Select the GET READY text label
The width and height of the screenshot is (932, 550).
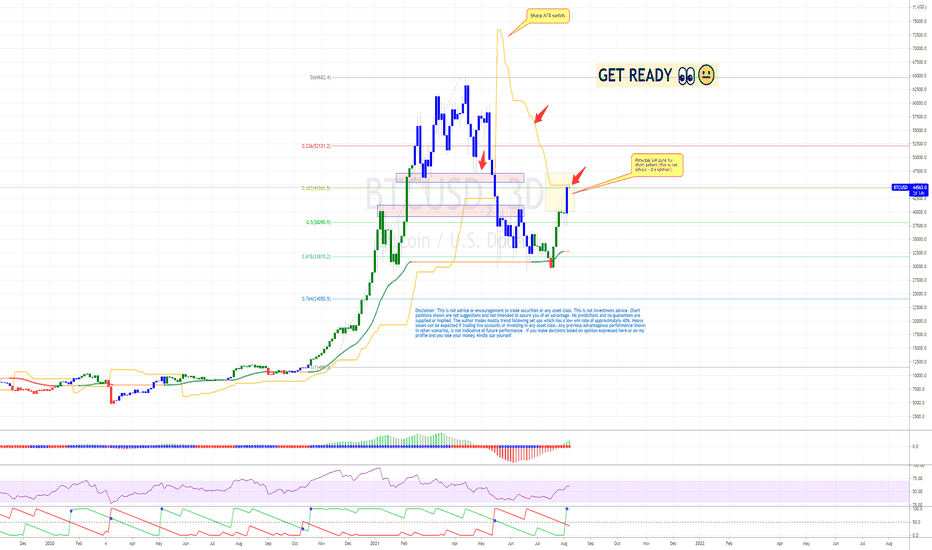coord(635,76)
